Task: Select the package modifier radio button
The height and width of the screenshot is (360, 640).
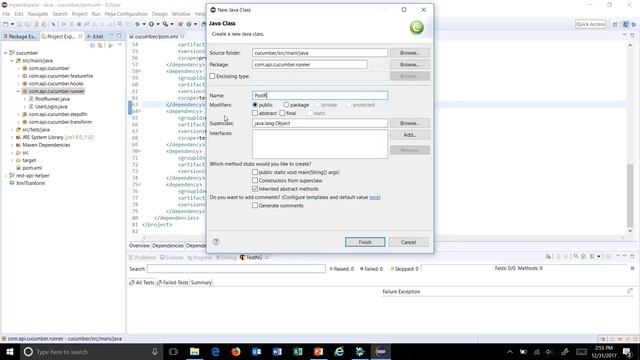Action: click(286, 105)
